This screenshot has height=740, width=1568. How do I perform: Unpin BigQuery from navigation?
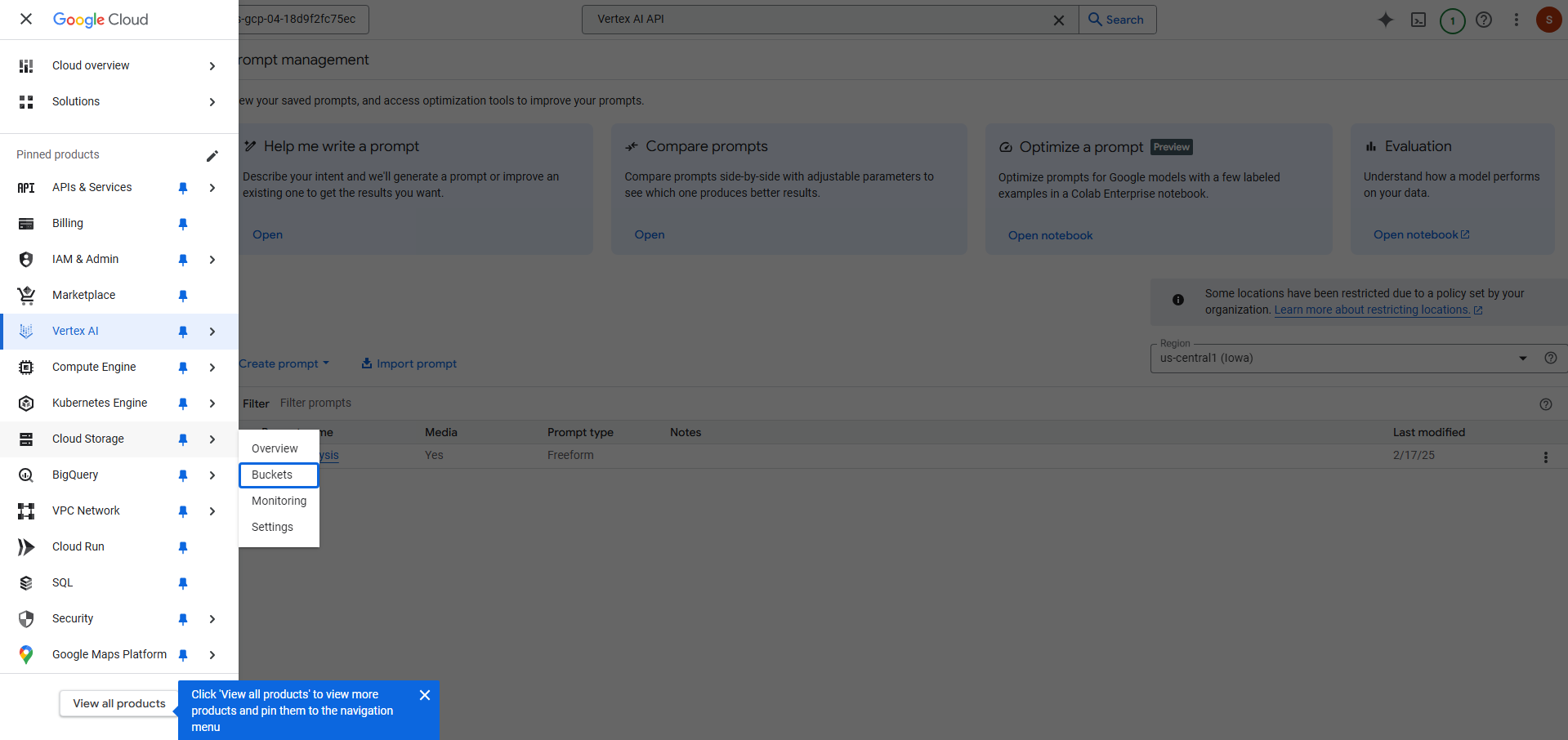pos(183,475)
